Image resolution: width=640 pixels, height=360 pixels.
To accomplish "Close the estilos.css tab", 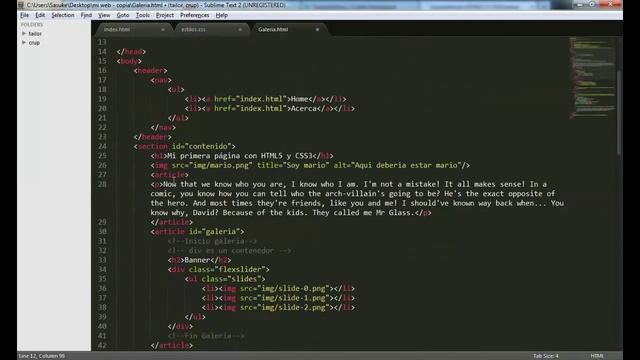I will 240,29.
